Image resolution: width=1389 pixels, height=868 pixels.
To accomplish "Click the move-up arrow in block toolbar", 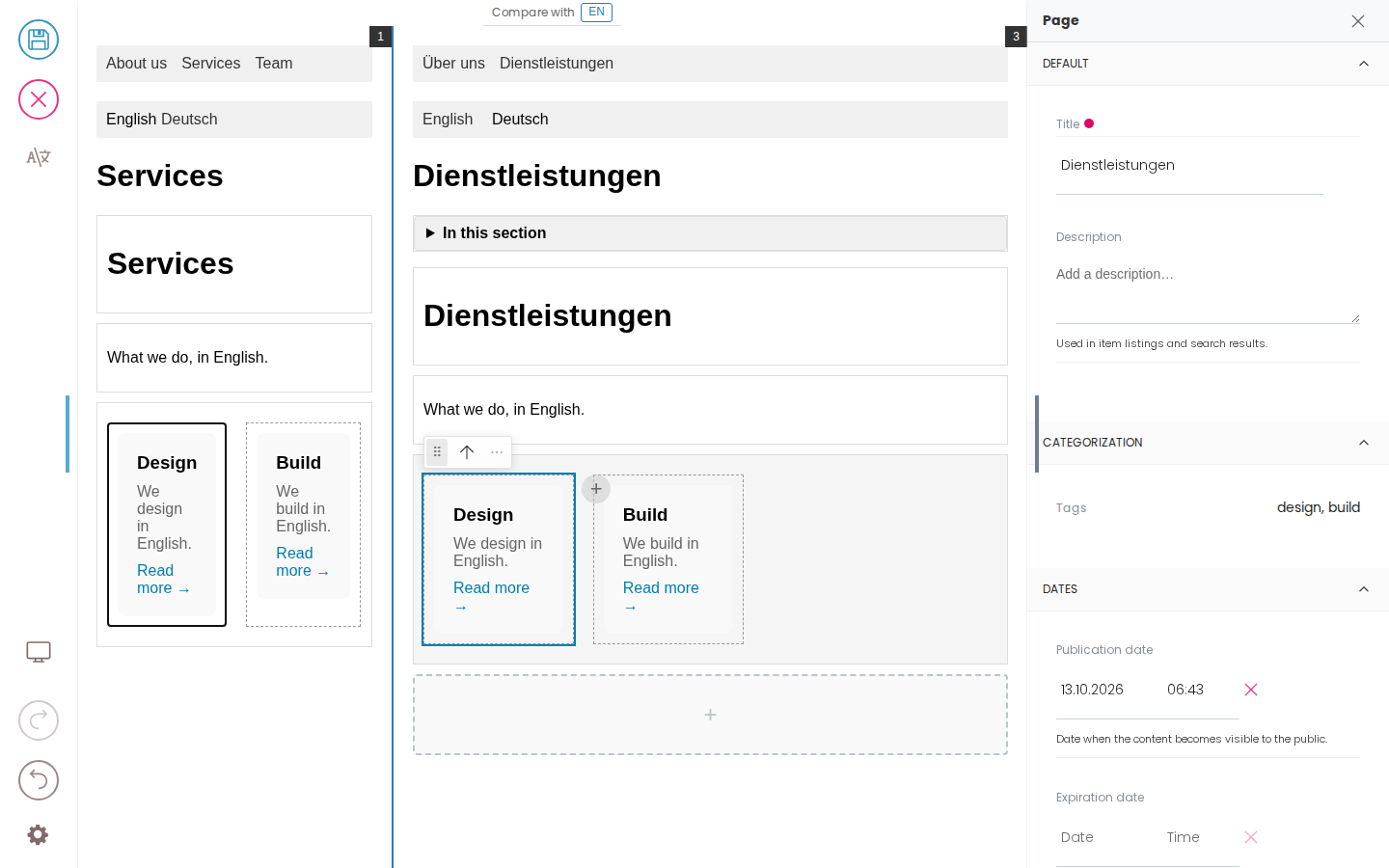I will coord(467,451).
